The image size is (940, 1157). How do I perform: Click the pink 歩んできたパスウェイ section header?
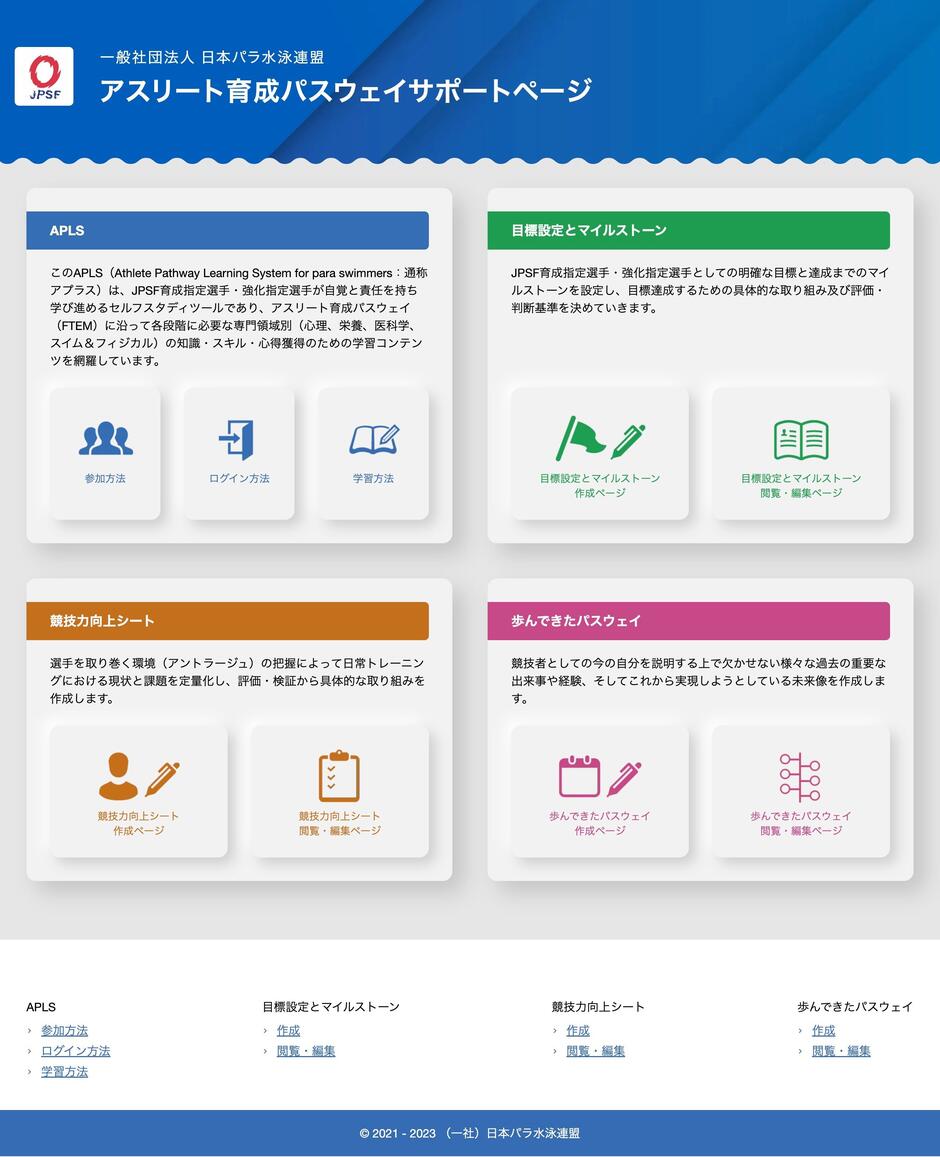point(688,621)
